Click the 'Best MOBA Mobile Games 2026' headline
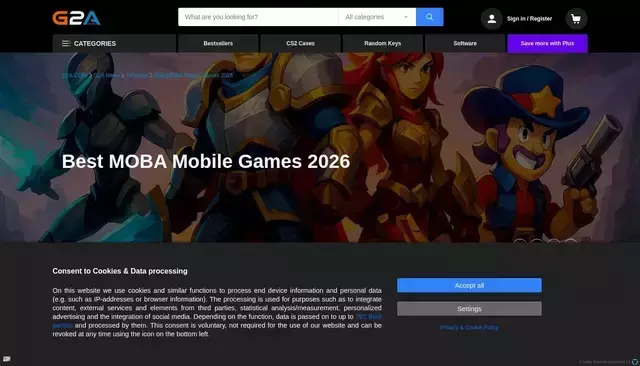 coord(206,161)
